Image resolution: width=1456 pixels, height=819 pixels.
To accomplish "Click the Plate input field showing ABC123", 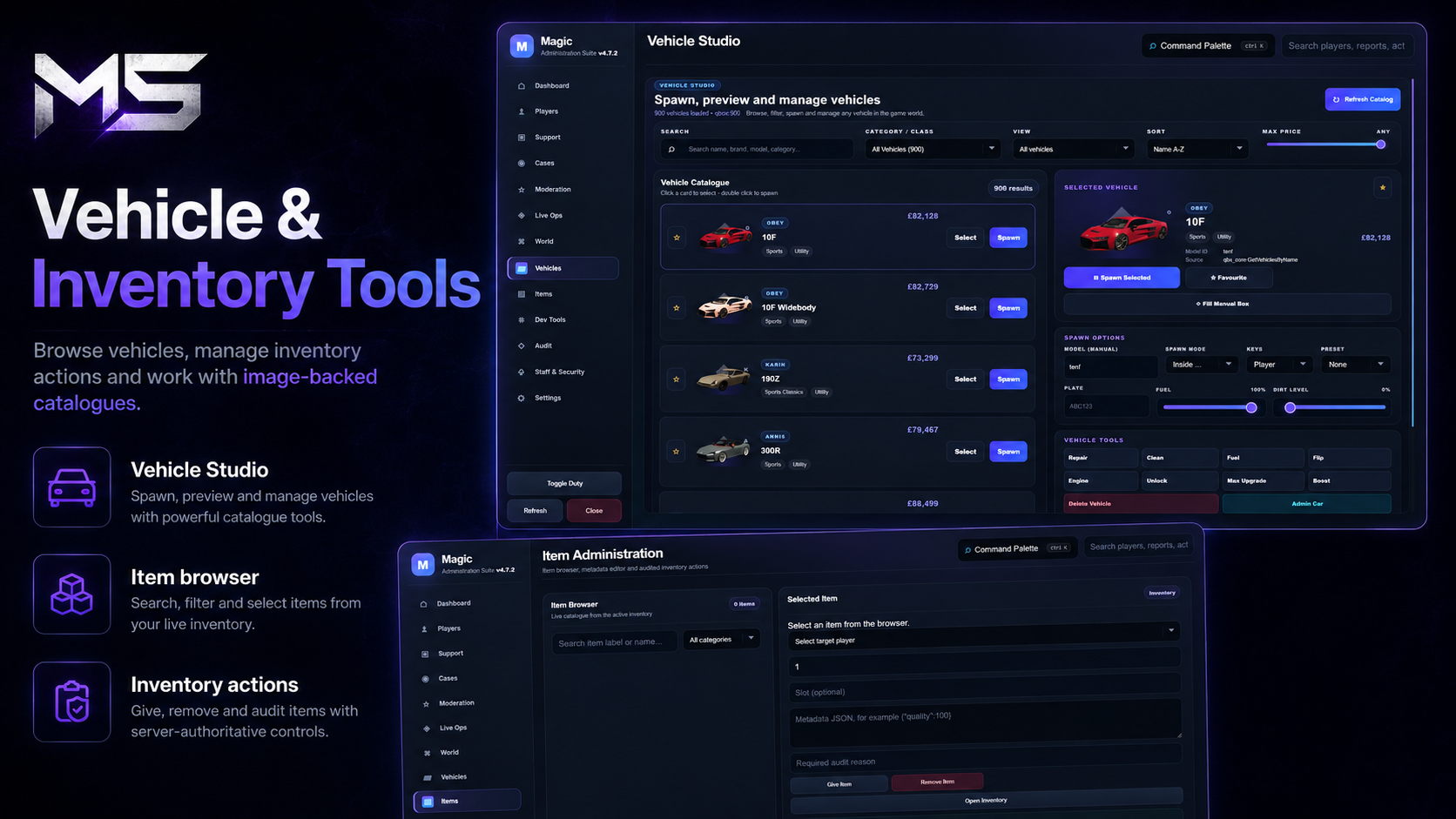I will (x=1107, y=406).
